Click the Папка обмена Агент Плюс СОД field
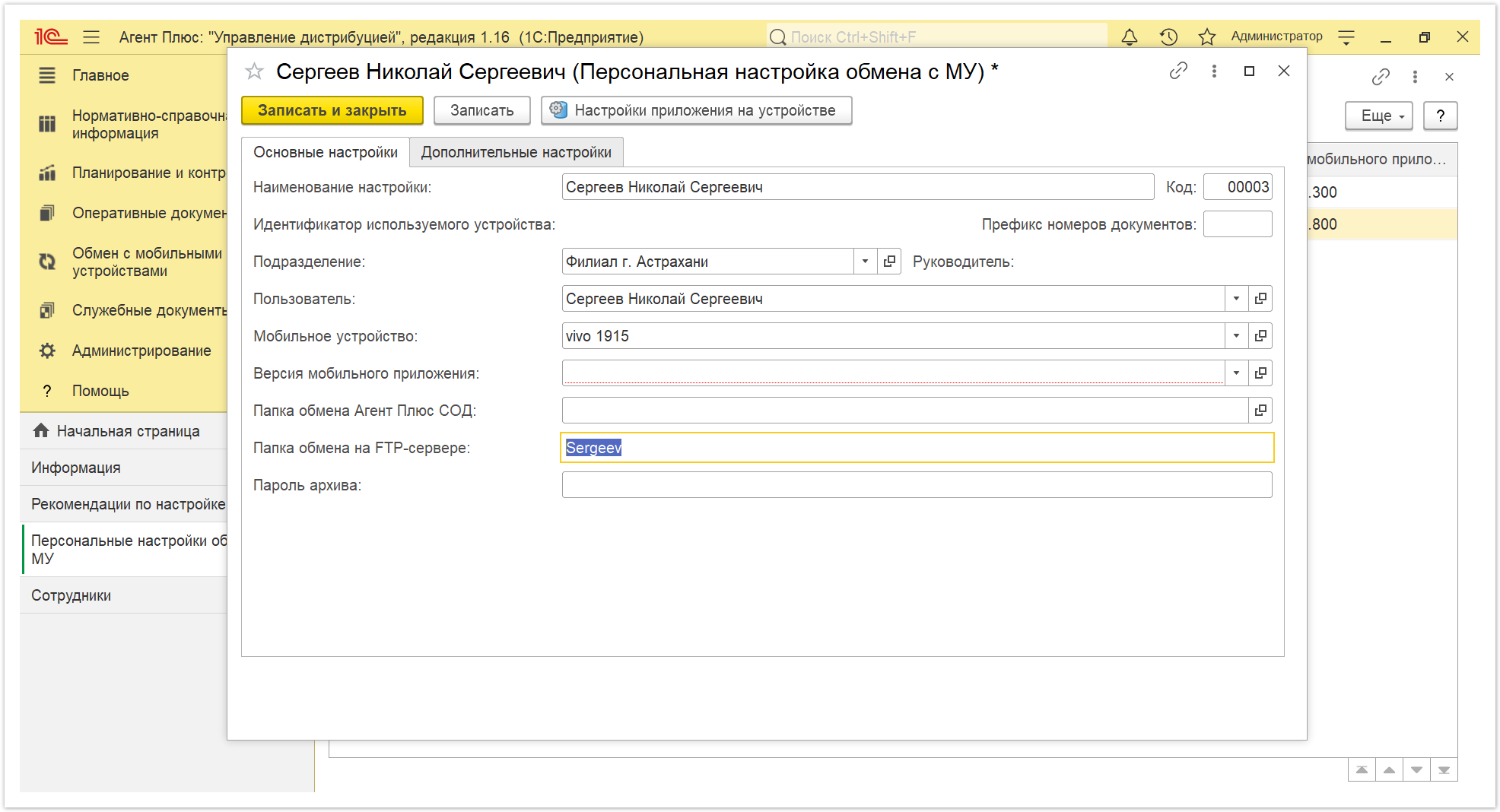1500x812 pixels. tap(905, 411)
